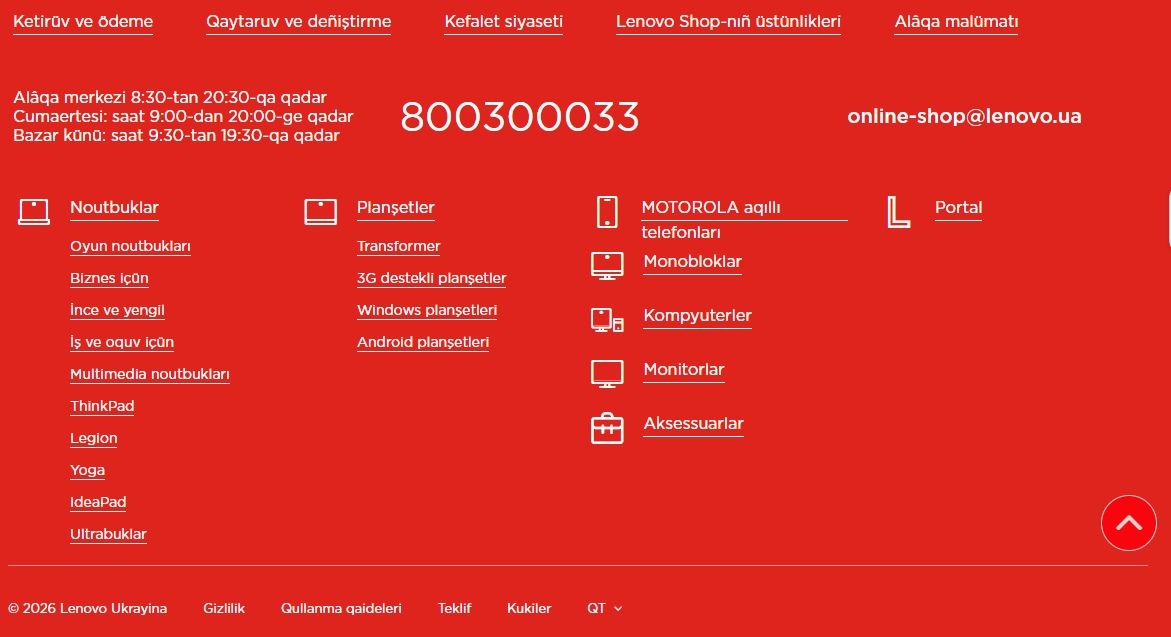Open Ketirüv ve ödeme page
1171x637 pixels.
pyautogui.click(x=83, y=21)
